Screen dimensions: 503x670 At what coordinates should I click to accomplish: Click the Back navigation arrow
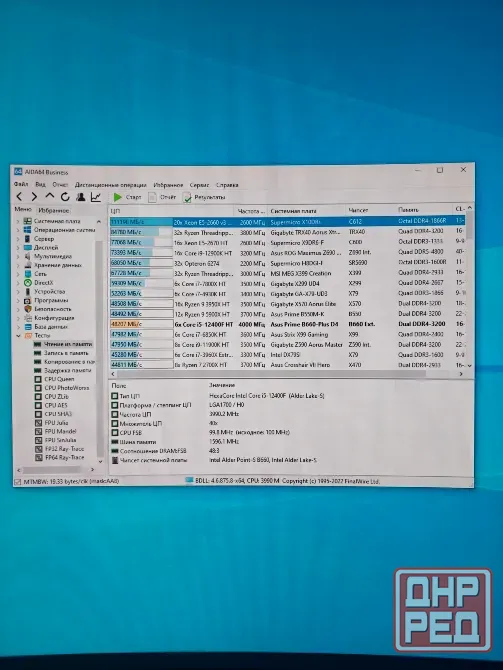(19, 197)
